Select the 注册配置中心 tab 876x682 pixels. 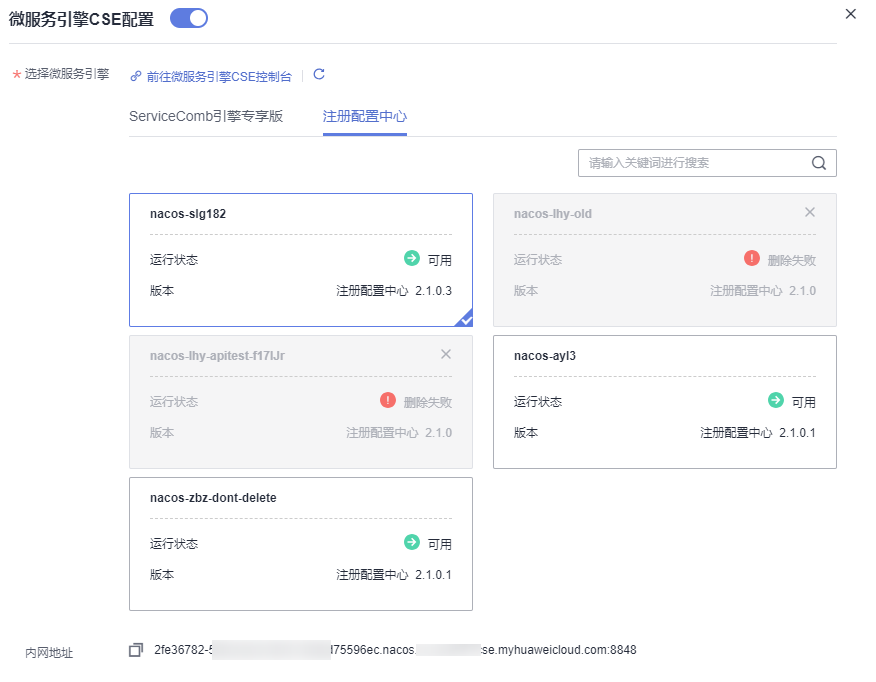[364, 116]
